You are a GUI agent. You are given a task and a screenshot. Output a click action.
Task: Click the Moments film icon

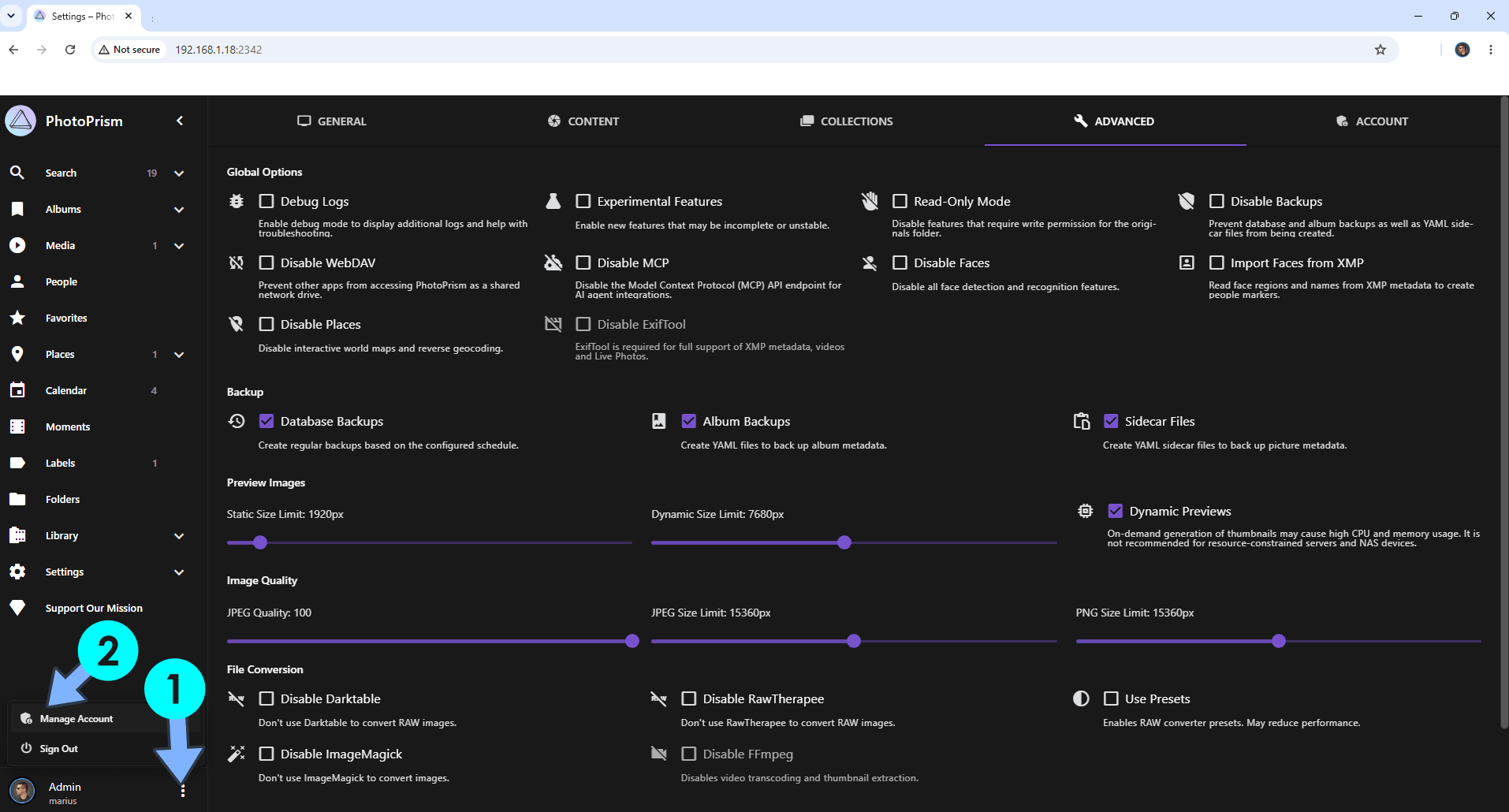tap(17, 426)
